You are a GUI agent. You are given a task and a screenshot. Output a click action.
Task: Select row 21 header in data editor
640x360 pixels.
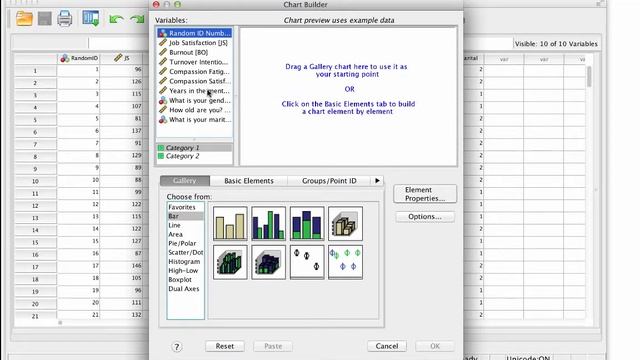point(35,316)
